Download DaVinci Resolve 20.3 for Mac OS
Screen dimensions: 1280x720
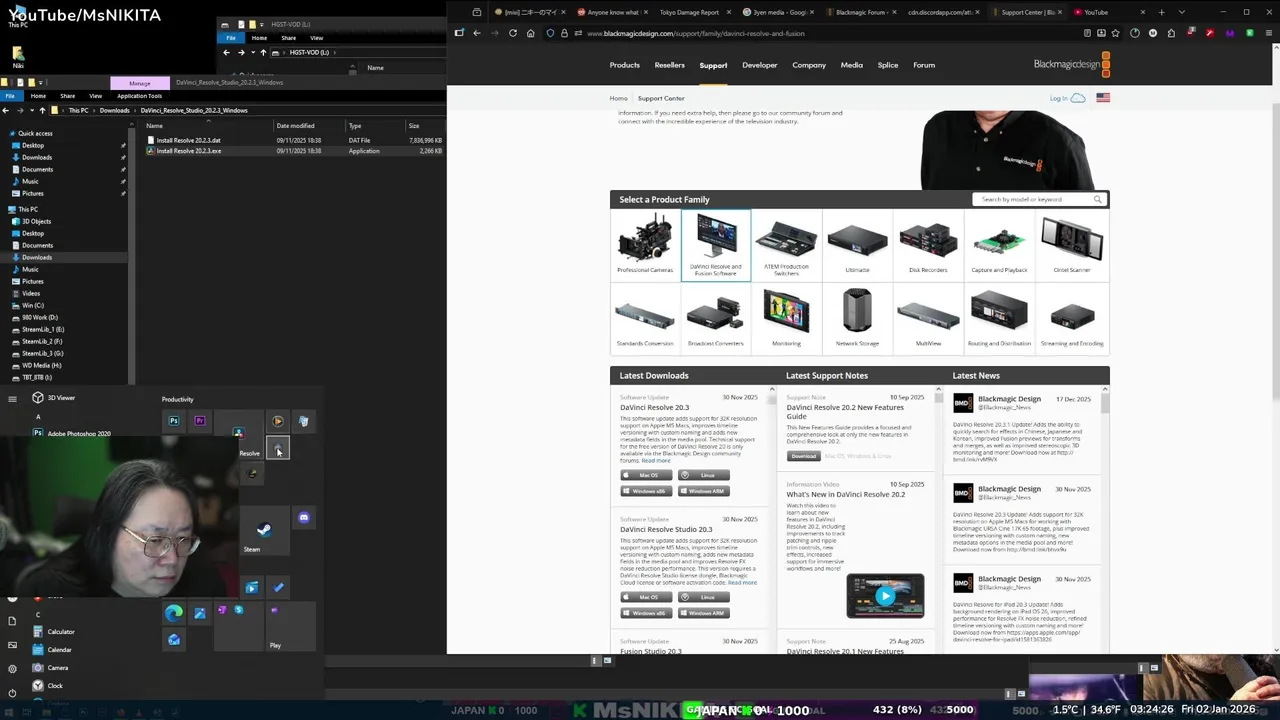[646, 475]
